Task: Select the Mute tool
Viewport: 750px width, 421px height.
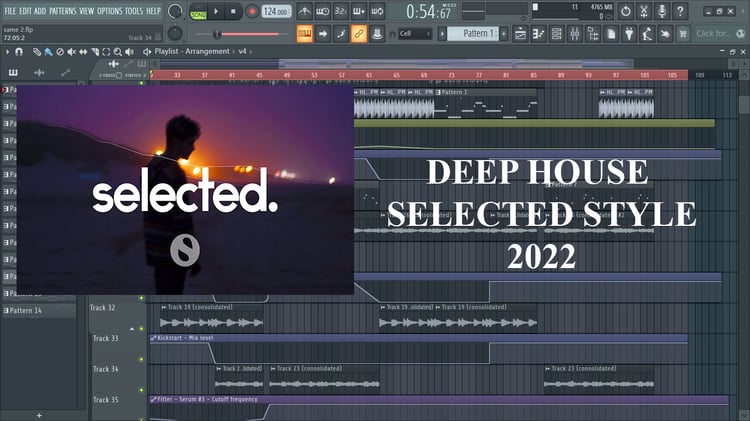Action: pyautogui.click(x=71, y=52)
